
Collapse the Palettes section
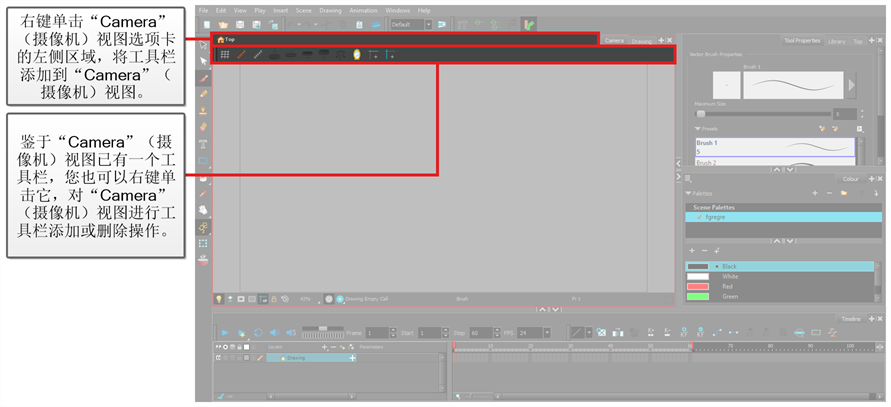point(689,191)
